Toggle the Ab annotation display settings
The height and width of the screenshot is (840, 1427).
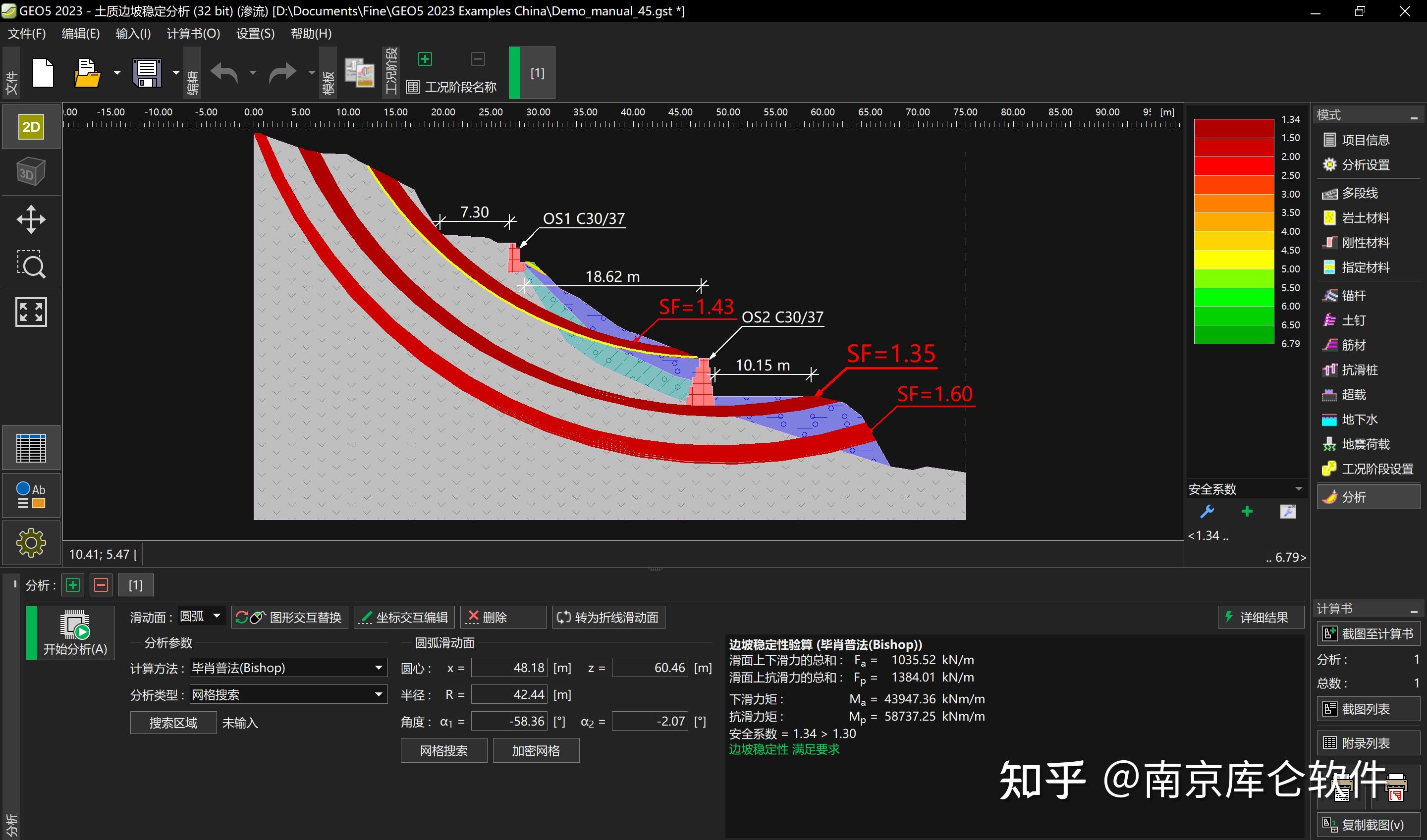click(31, 495)
